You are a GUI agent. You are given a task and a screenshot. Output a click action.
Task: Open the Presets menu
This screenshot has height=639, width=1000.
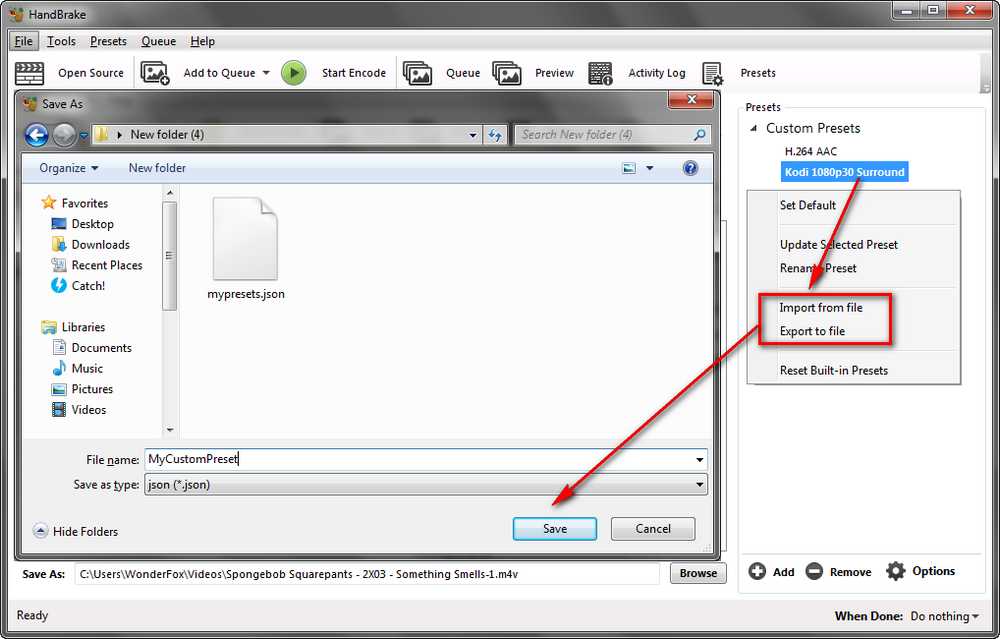(x=108, y=41)
